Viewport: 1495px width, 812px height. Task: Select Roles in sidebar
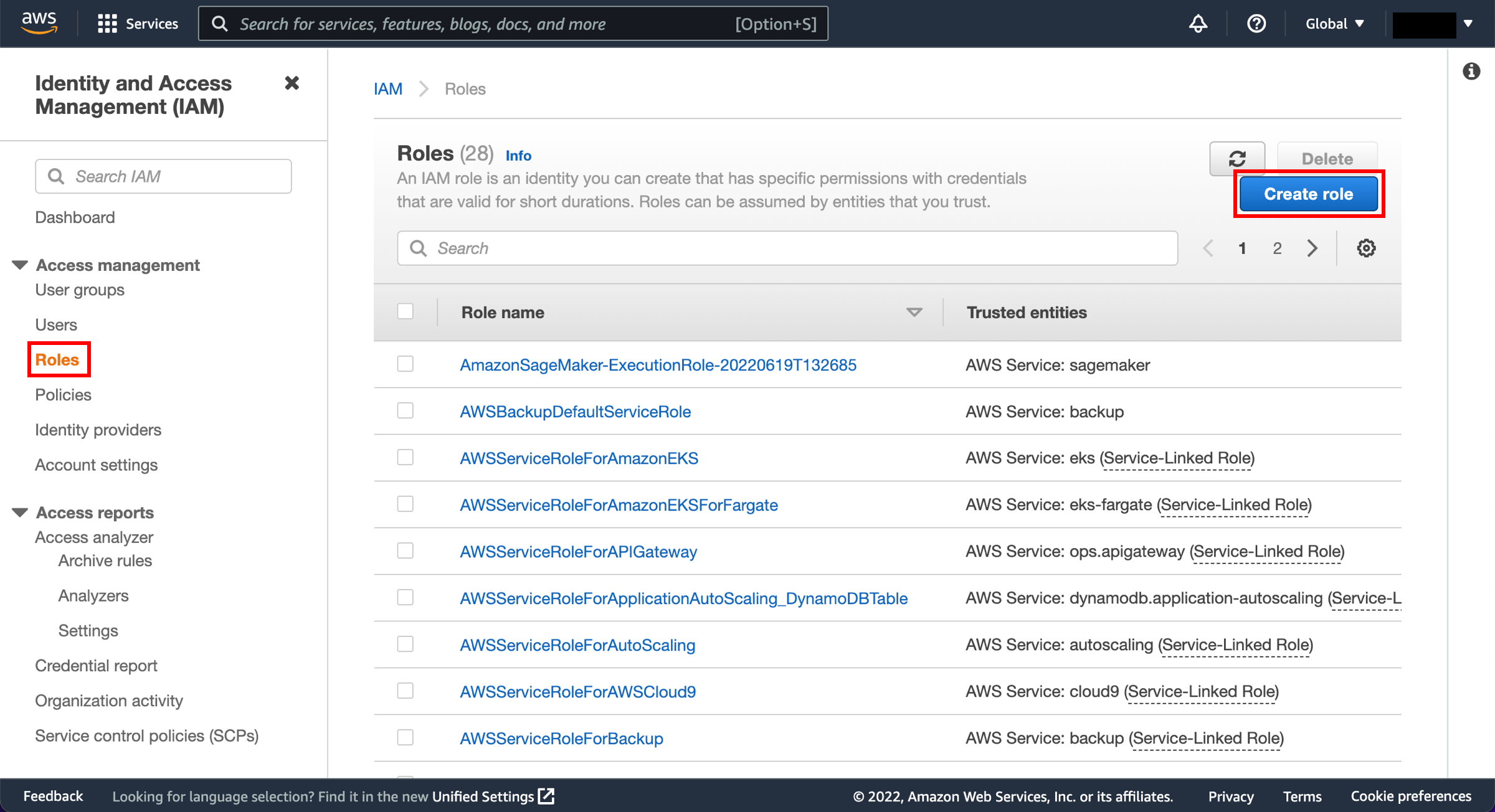click(x=57, y=360)
